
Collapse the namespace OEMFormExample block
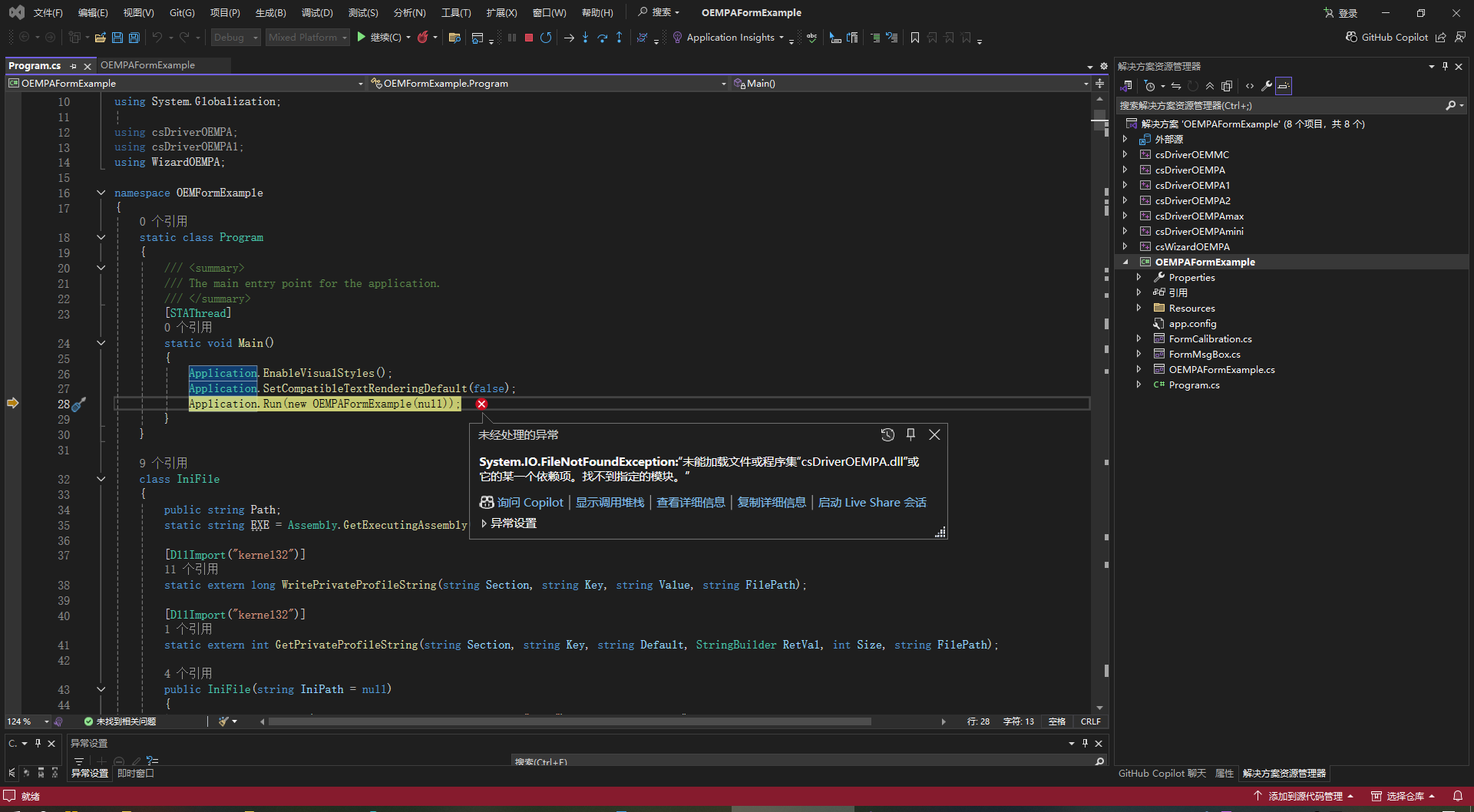tap(101, 193)
